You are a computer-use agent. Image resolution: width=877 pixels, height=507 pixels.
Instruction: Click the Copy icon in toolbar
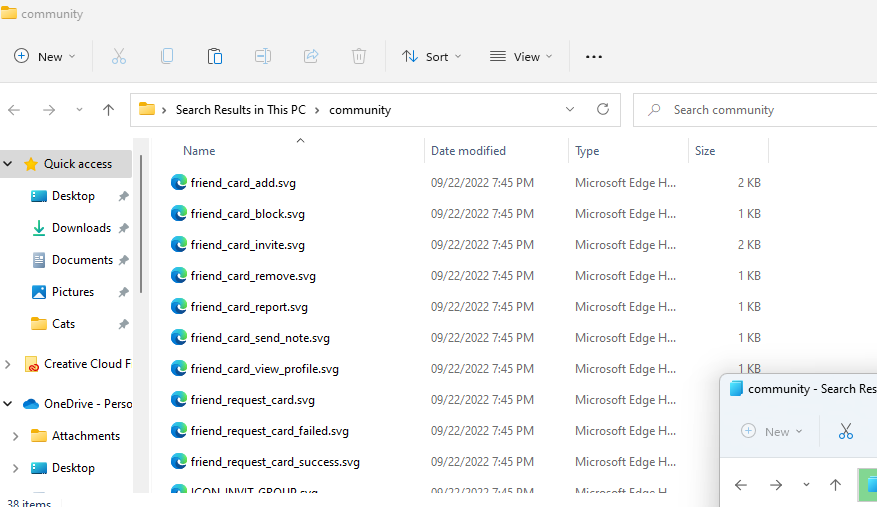(x=167, y=57)
